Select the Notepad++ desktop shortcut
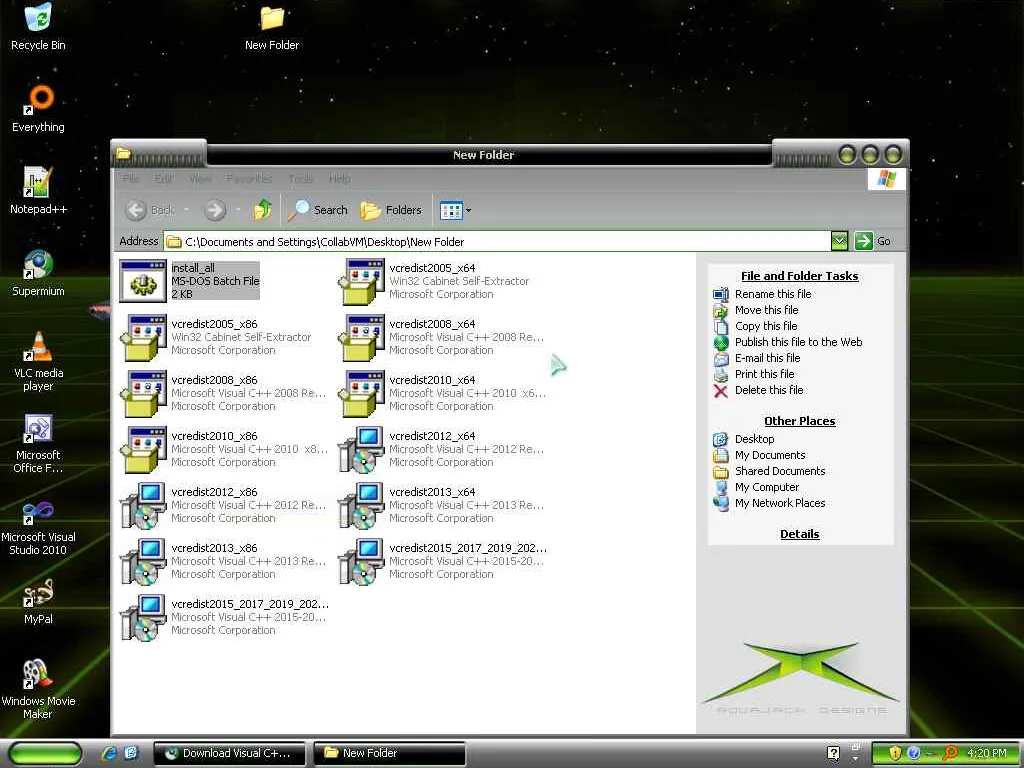This screenshot has height=768, width=1024. (x=38, y=191)
